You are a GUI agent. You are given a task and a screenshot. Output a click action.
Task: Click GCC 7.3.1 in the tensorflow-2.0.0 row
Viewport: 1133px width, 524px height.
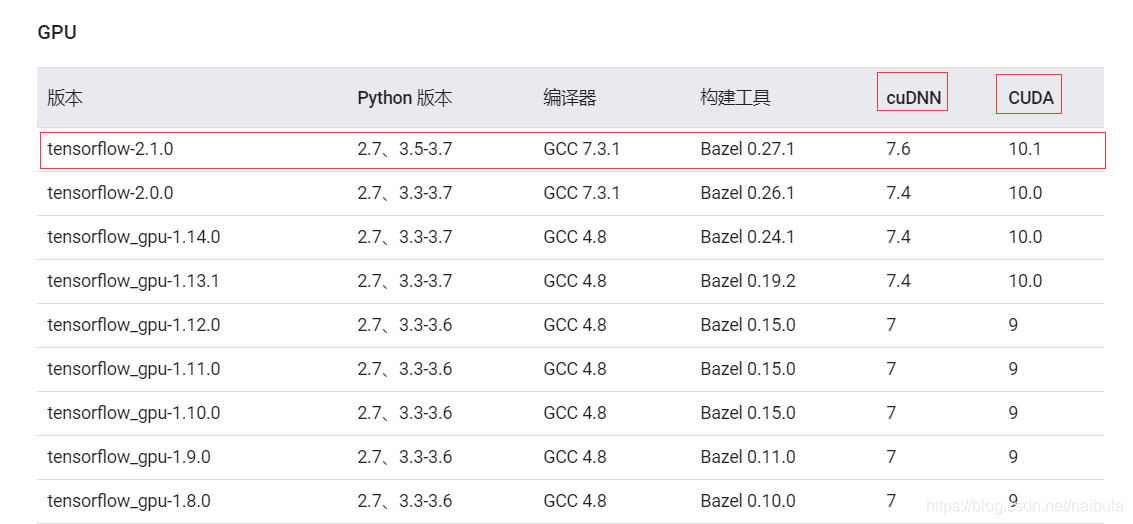(x=582, y=194)
